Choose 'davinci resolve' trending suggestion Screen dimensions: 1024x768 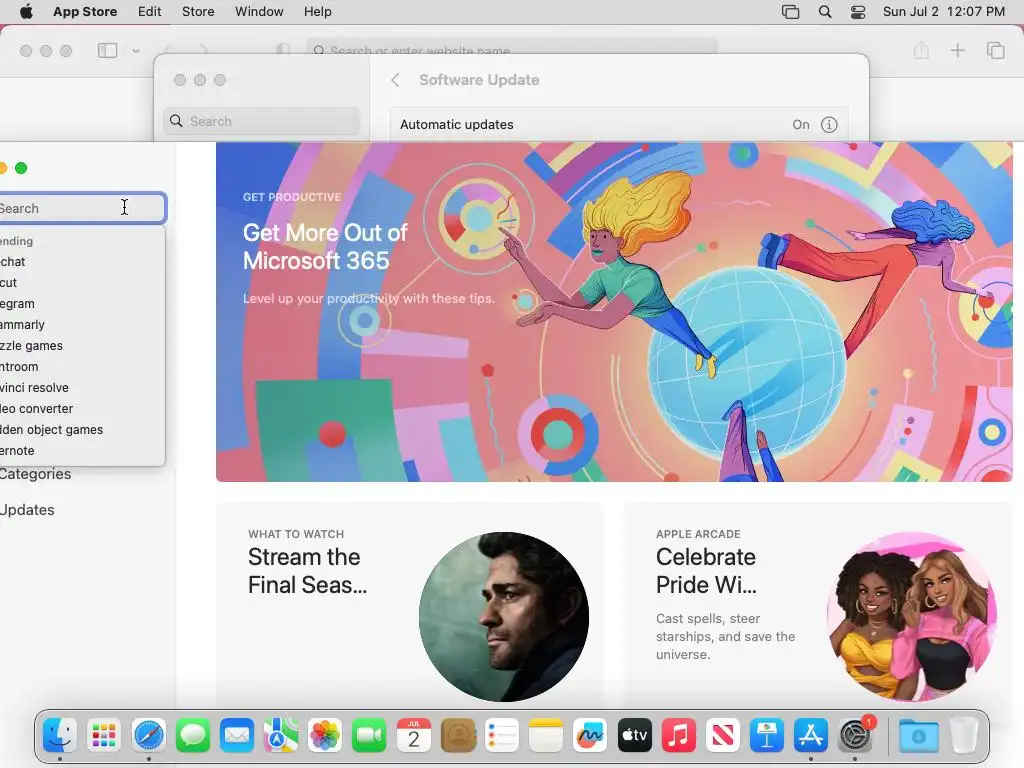82,388
